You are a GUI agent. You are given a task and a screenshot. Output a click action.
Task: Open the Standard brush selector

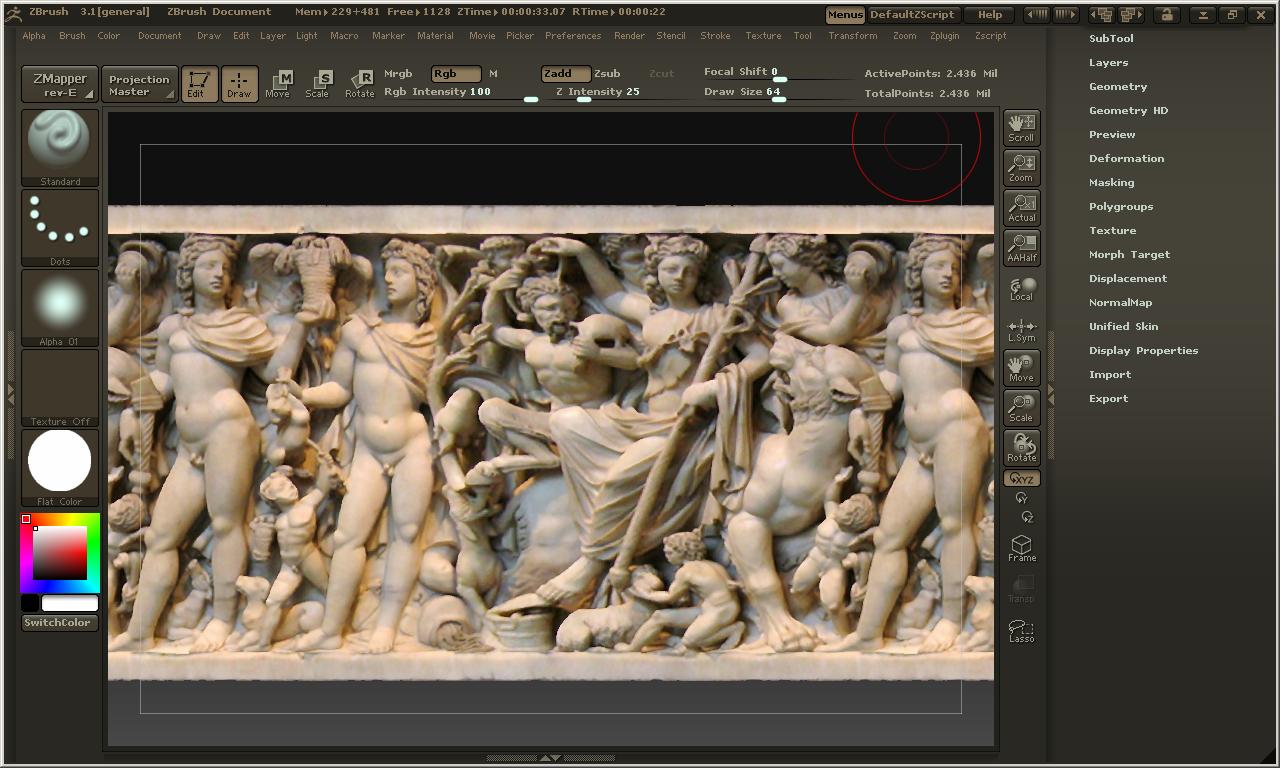pyautogui.click(x=60, y=148)
